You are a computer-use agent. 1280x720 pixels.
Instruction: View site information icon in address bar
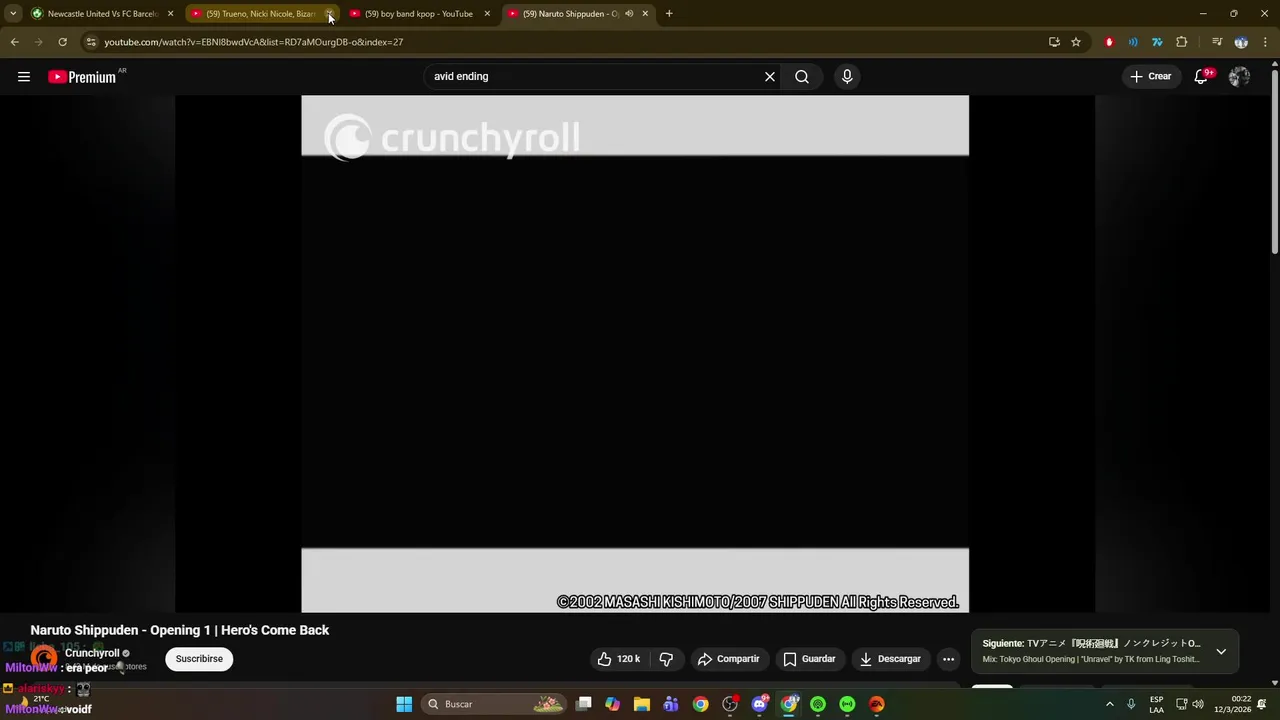point(91,42)
